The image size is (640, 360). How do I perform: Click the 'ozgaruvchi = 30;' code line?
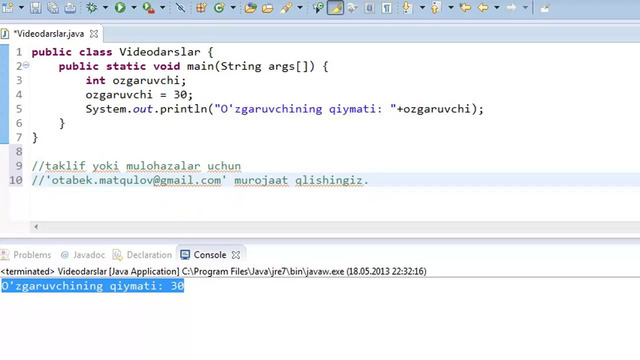[139, 95]
